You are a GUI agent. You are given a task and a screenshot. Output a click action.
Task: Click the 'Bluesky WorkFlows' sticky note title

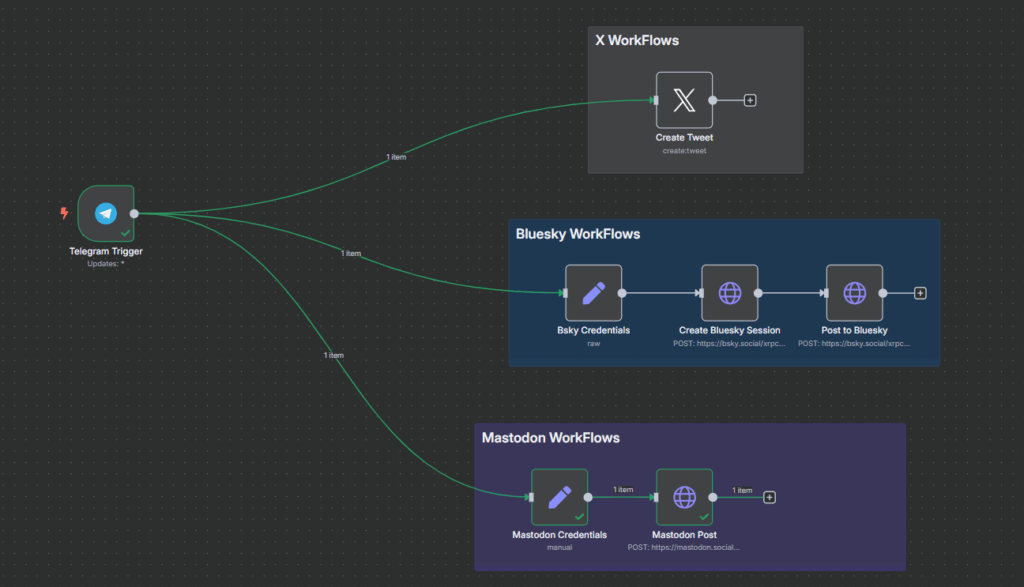tap(578, 234)
